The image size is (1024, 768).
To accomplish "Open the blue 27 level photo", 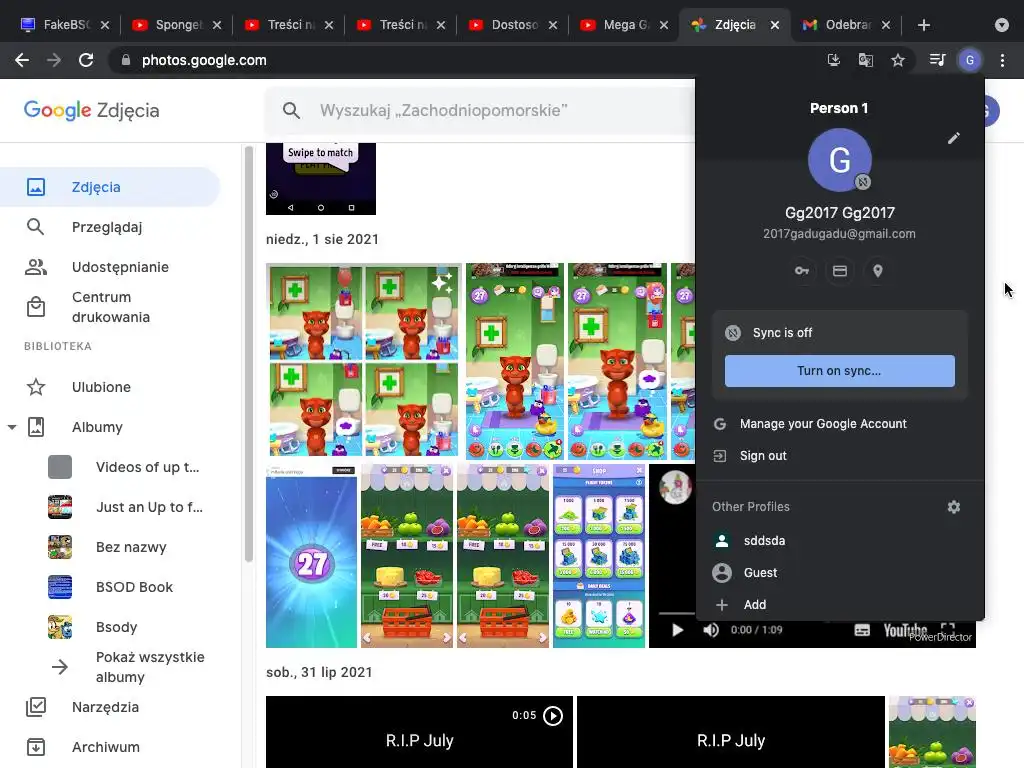I will tap(312, 556).
